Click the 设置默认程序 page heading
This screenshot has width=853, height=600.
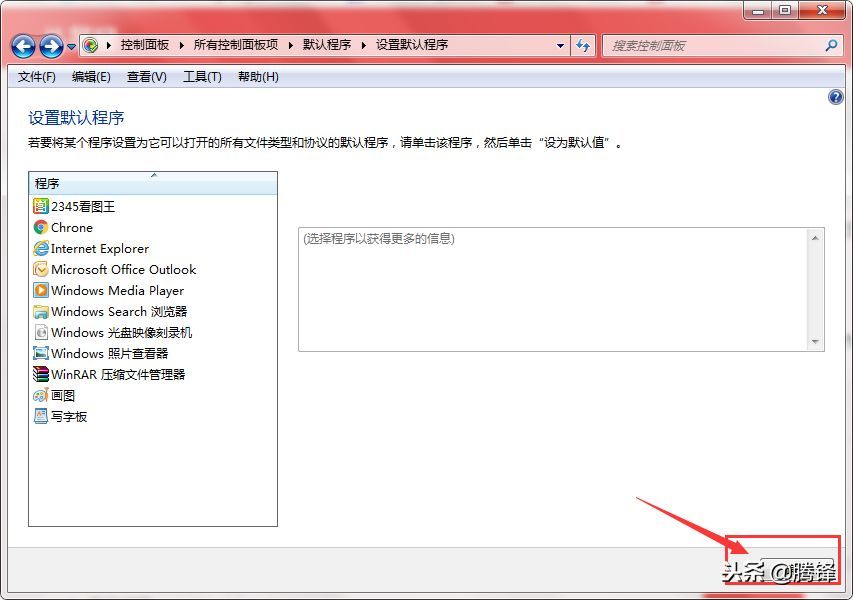click(x=76, y=118)
